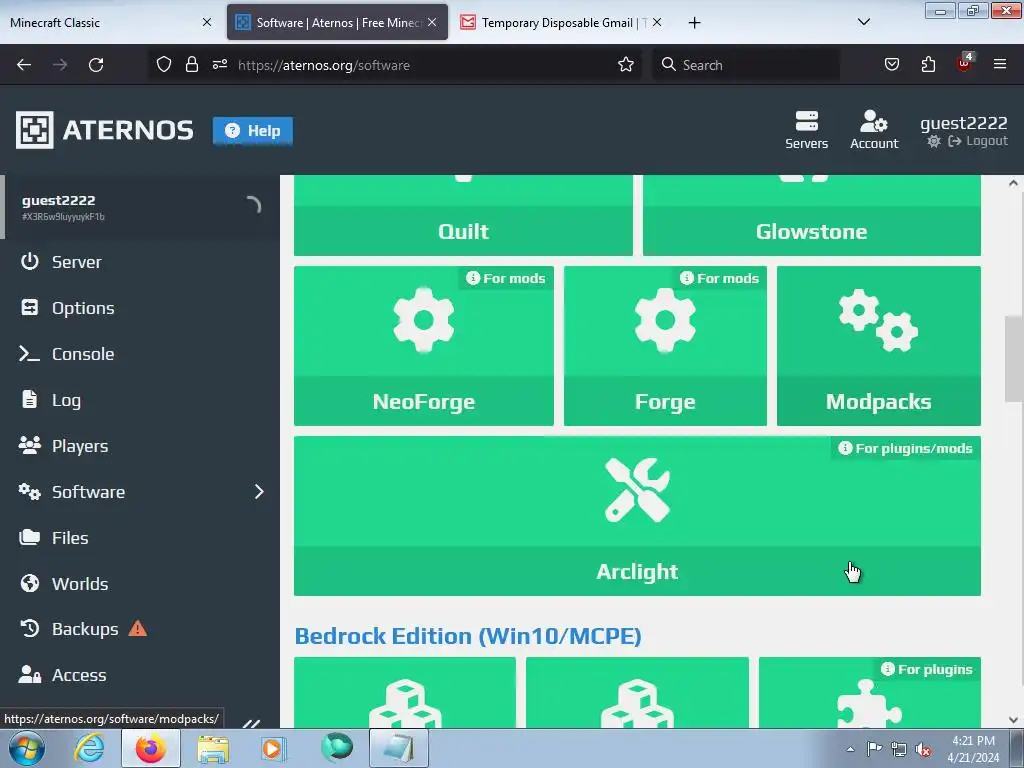Click the address bar URL
Viewport: 1024px width, 768px height.
click(x=324, y=65)
